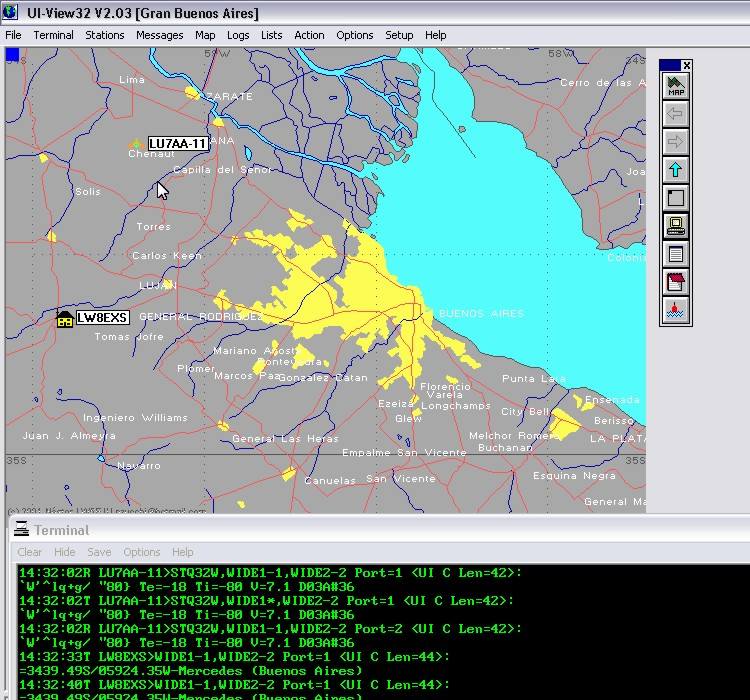This screenshot has height=700, width=750.
Task: Click the cyan up arrow toolbar button
Action: (x=676, y=170)
